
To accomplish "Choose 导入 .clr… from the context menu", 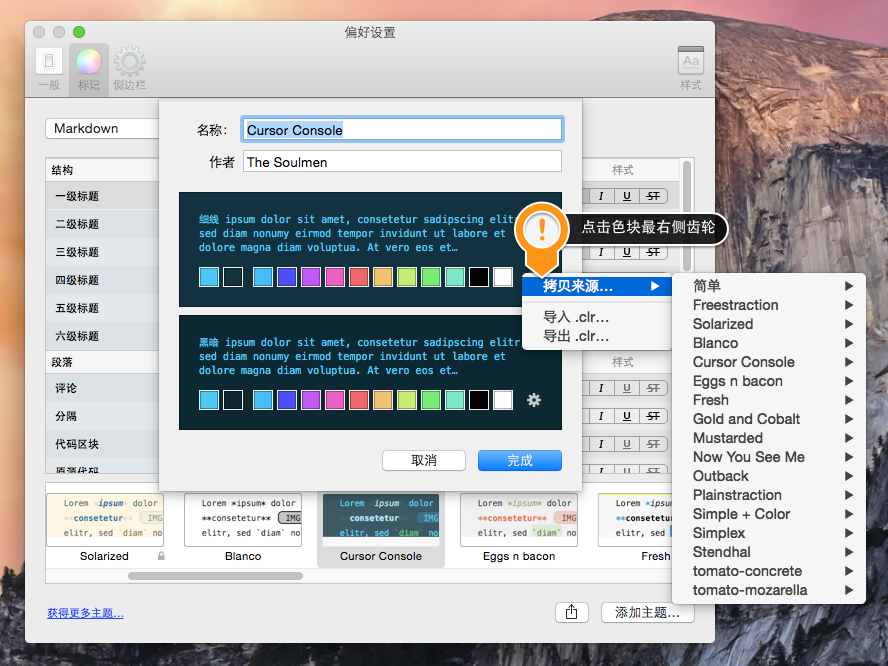I will tap(576, 317).
